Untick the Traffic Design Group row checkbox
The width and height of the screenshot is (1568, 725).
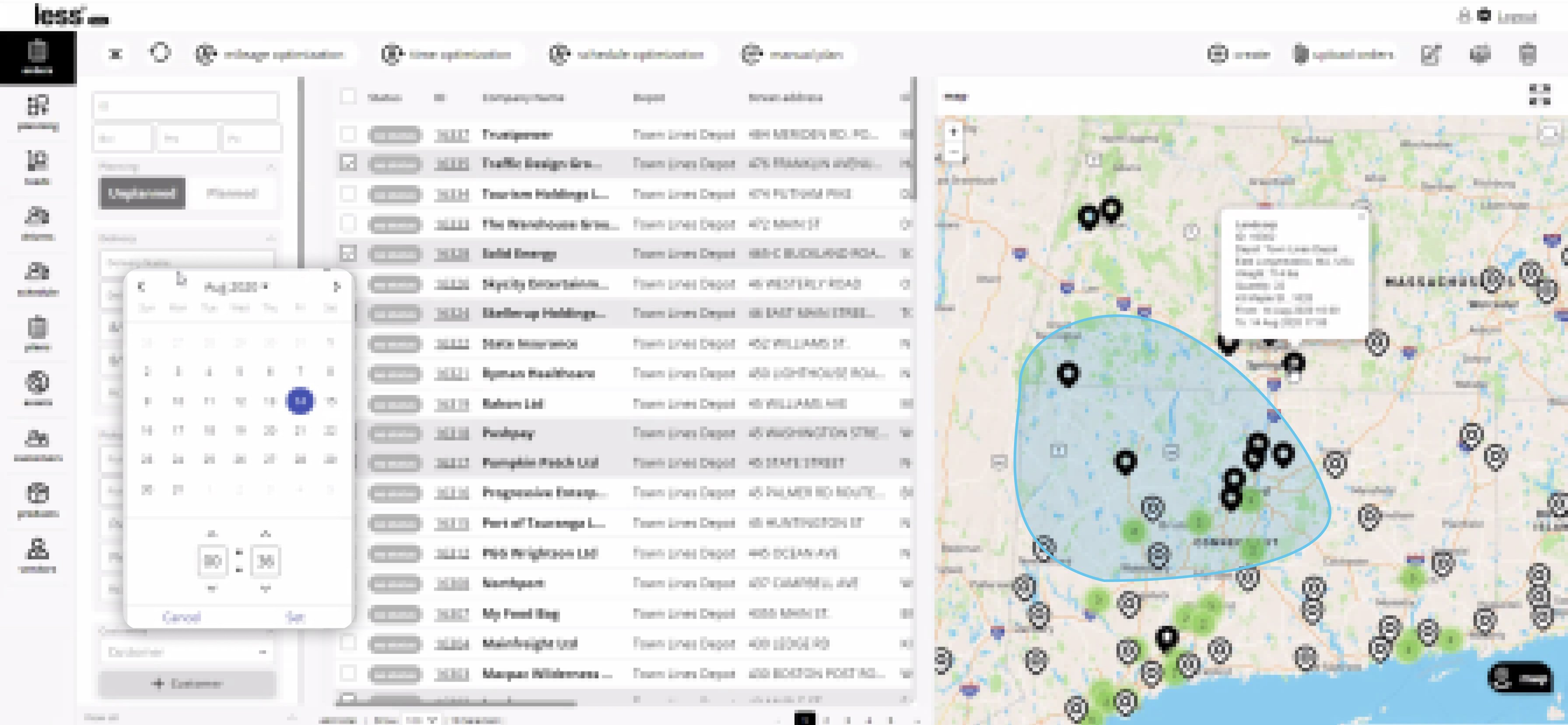(x=347, y=163)
